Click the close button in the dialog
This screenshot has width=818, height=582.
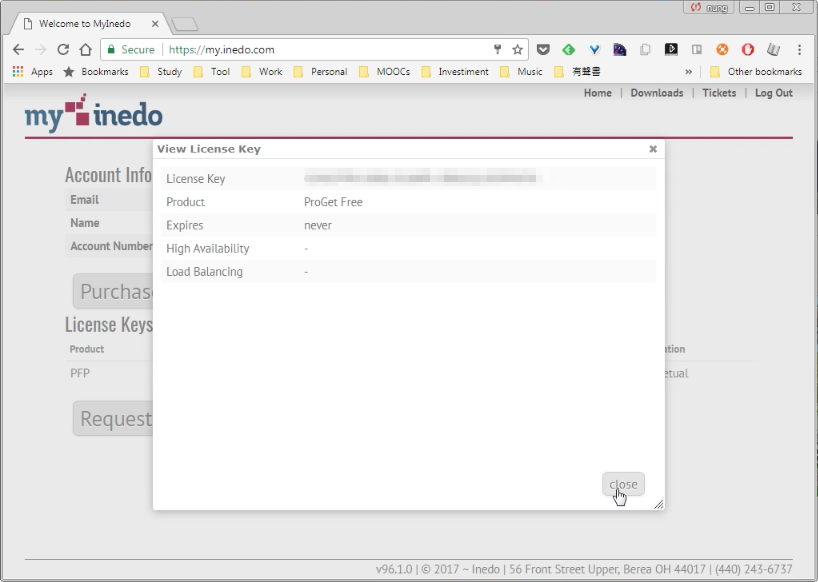(623, 484)
